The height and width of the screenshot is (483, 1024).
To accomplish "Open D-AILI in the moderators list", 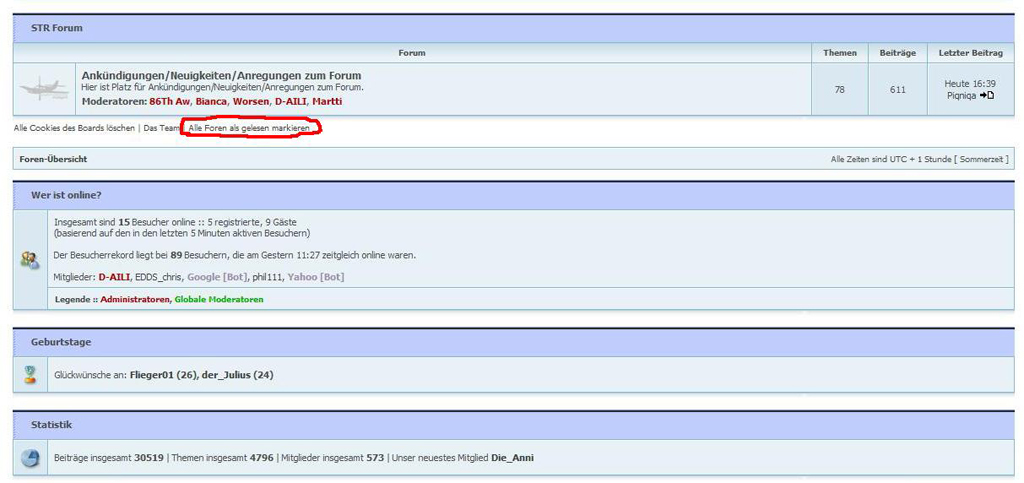I will (x=291, y=102).
